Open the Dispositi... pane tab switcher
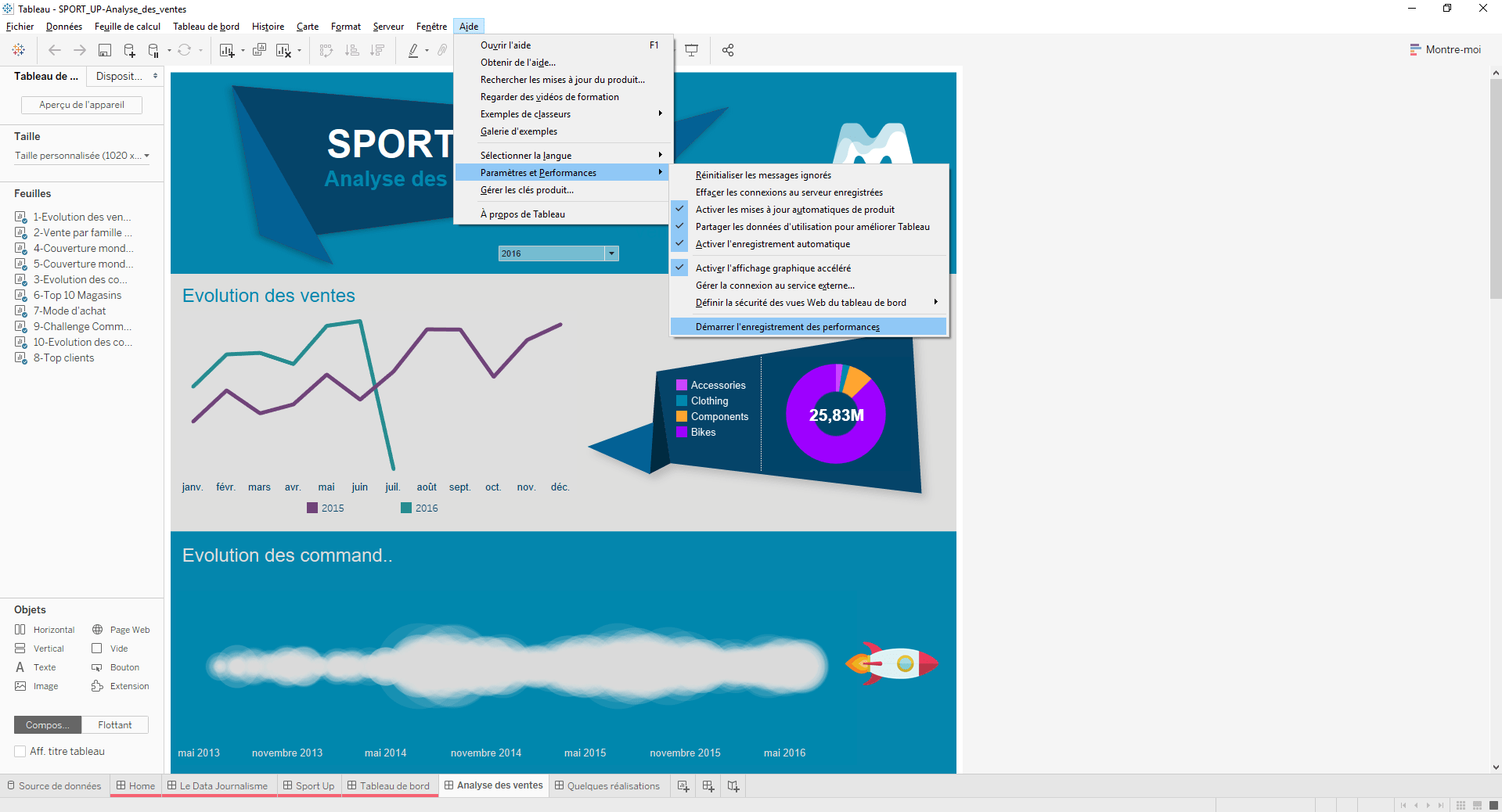Screen dimensions: 1502x812 (x=125, y=76)
